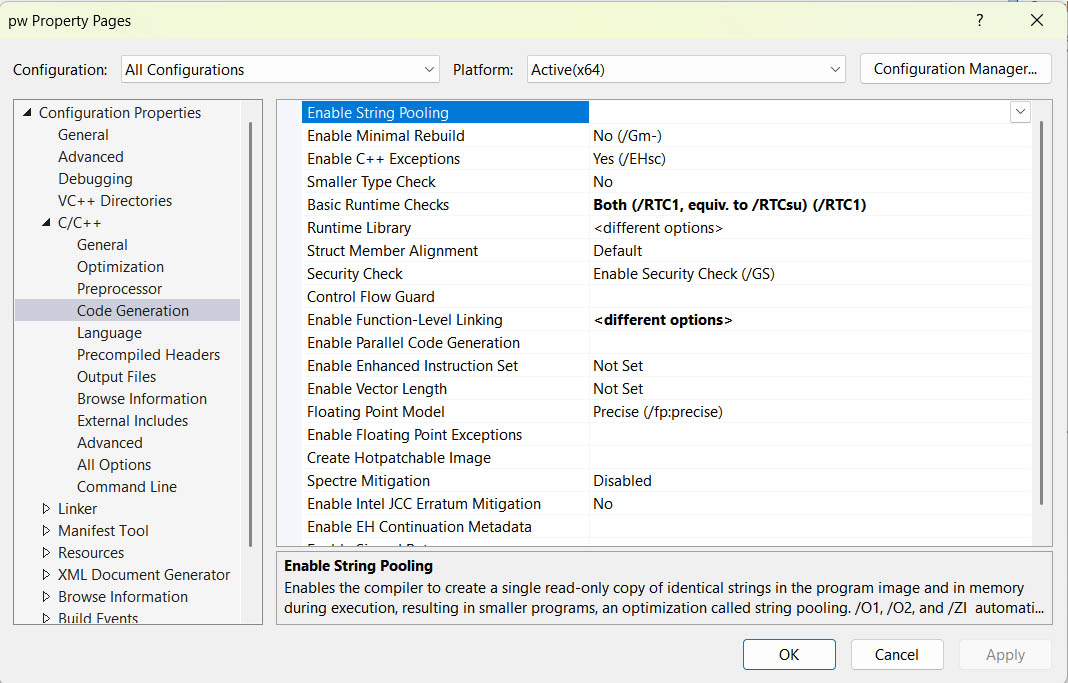Select the Command Line page
The image size is (1068, 683).
(126, 487)
